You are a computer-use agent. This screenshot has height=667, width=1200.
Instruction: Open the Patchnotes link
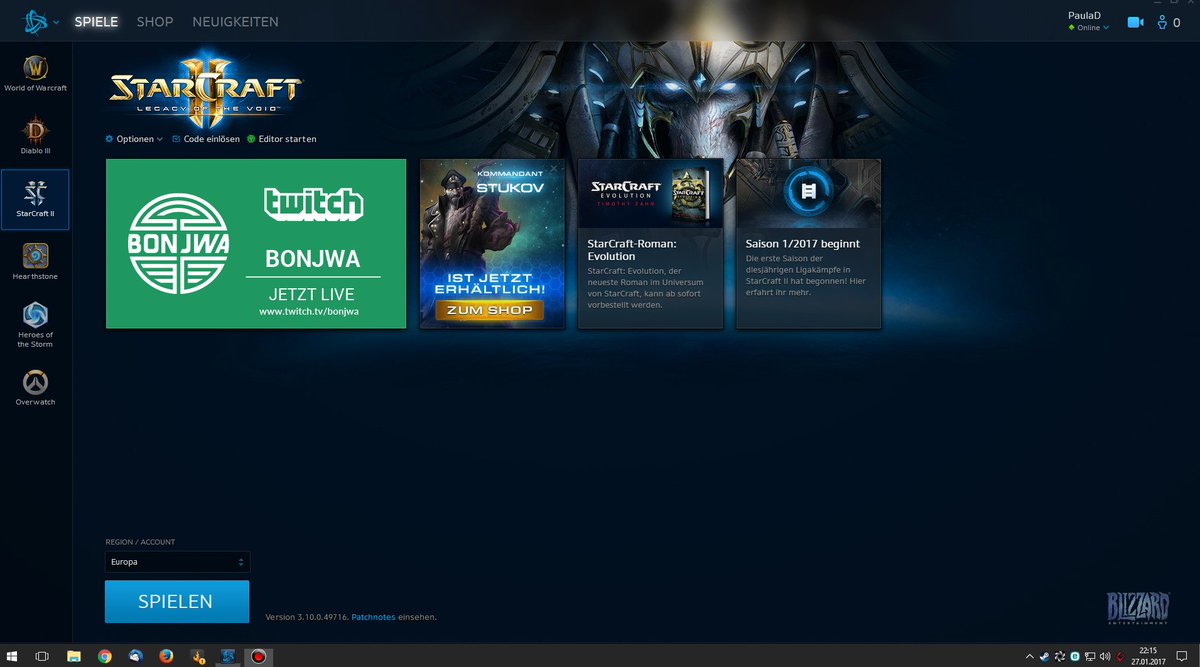[x=374, y=618]
